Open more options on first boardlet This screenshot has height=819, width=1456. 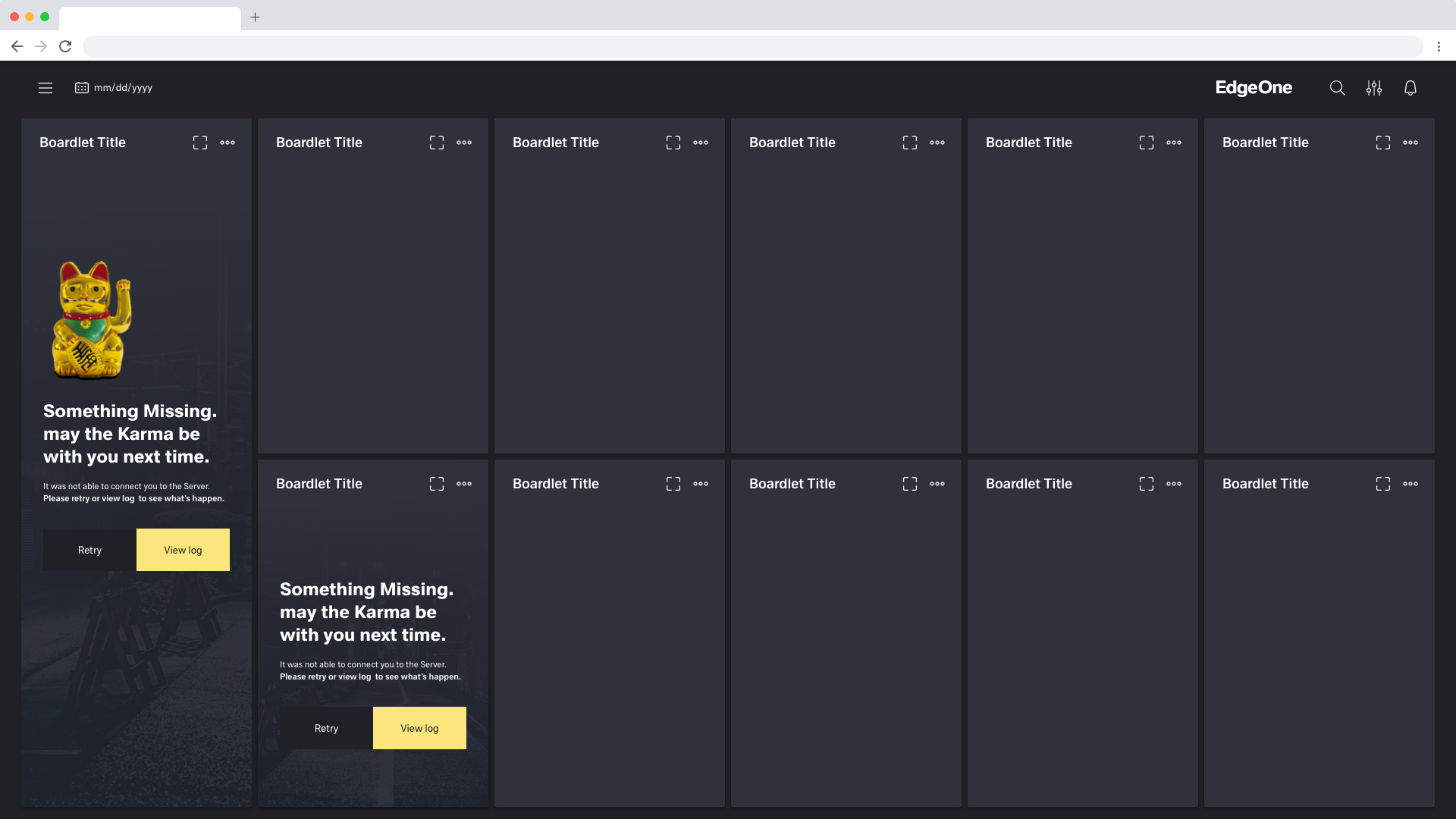(x=227, y=143)
